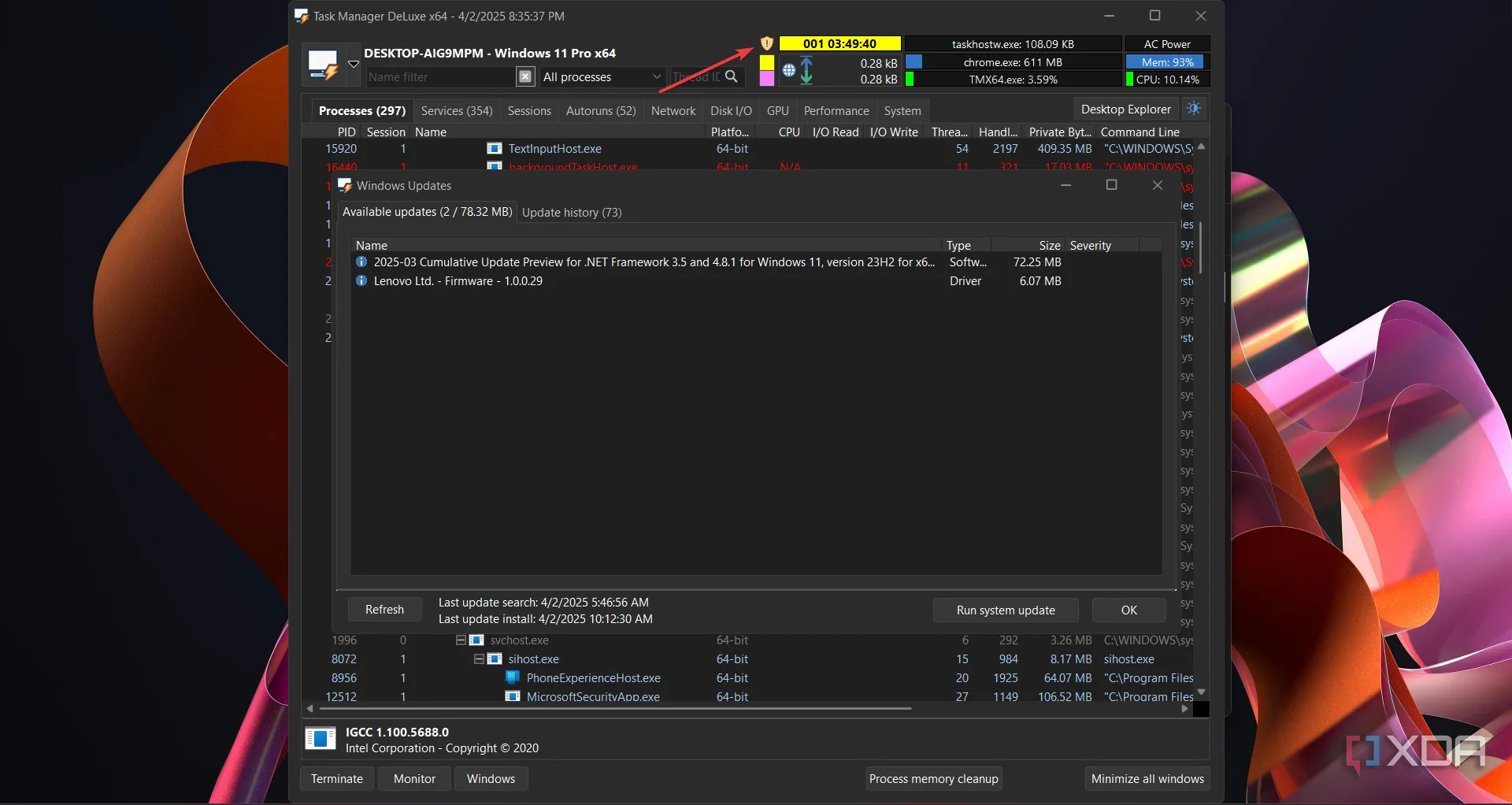Toggle the dark theme sun icon
This screenshot has width=1512, height=805.
[1194, 109]
